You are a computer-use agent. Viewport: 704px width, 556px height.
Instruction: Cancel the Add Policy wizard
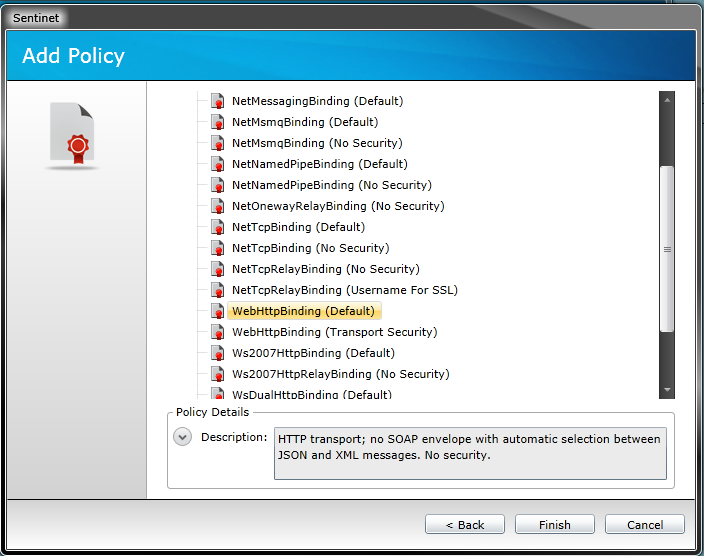[x=645, y=525]
